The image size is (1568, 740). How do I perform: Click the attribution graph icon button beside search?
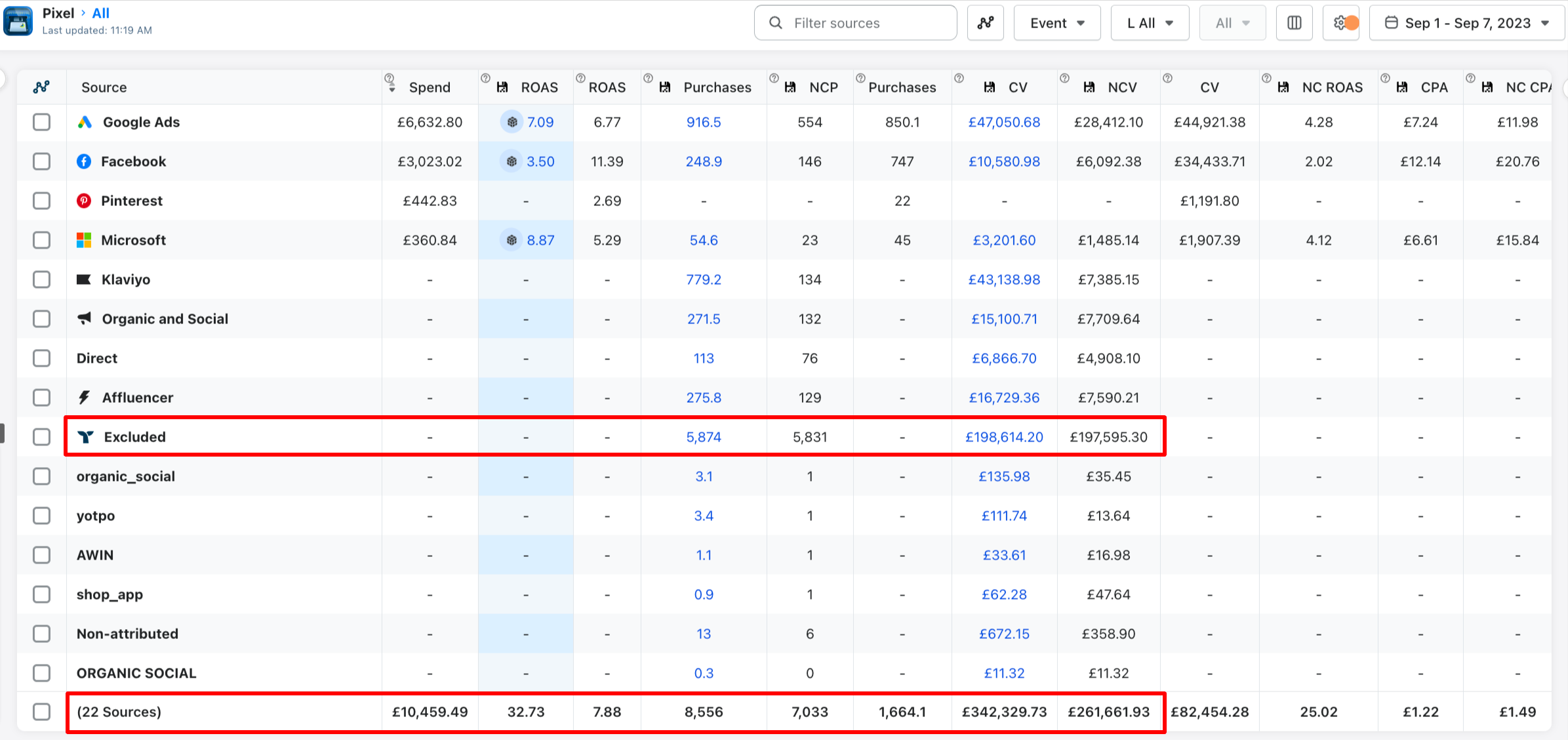click(x=985, y=23)
